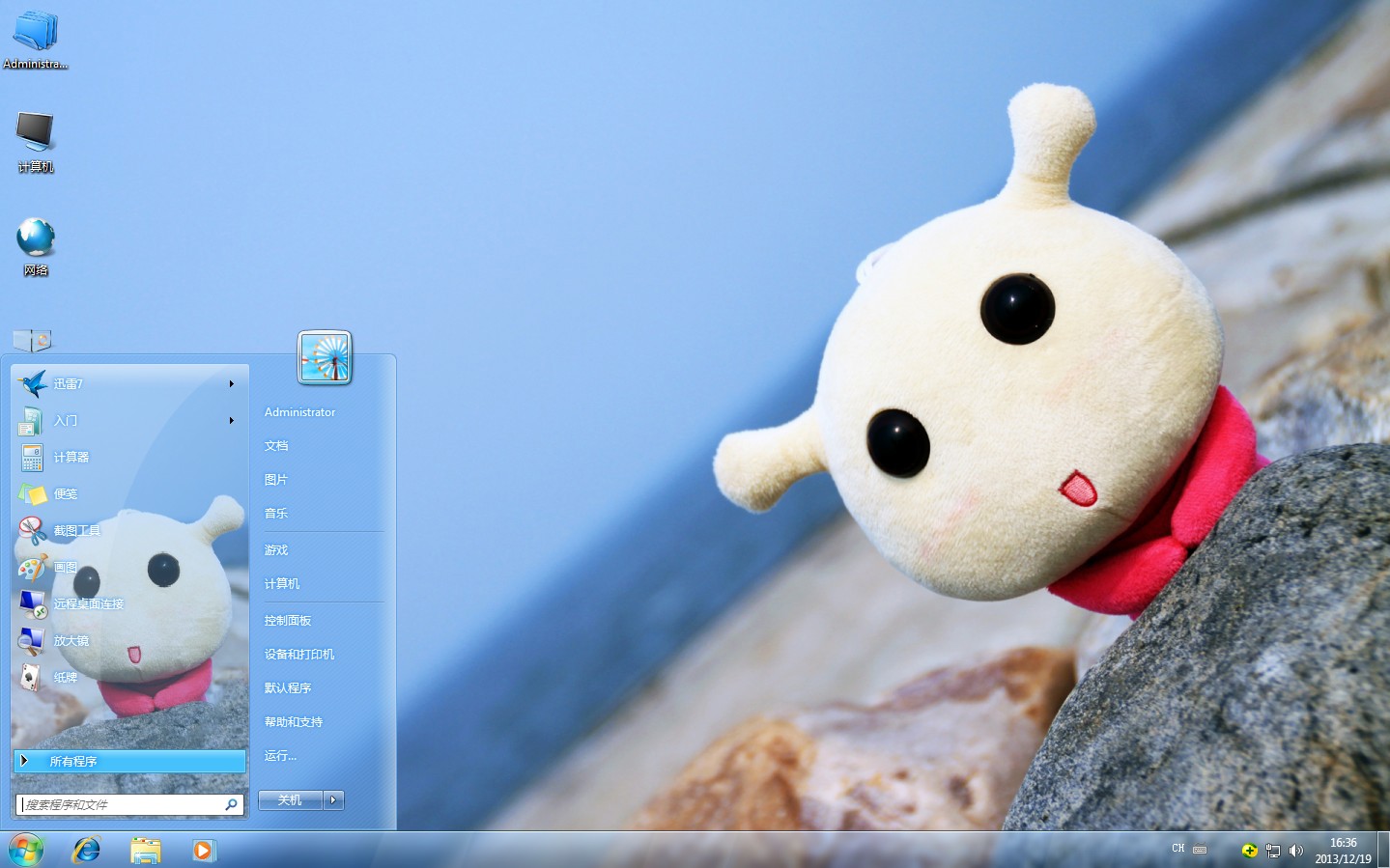Open volume speaker tray icon

[x=1296, y=851]
